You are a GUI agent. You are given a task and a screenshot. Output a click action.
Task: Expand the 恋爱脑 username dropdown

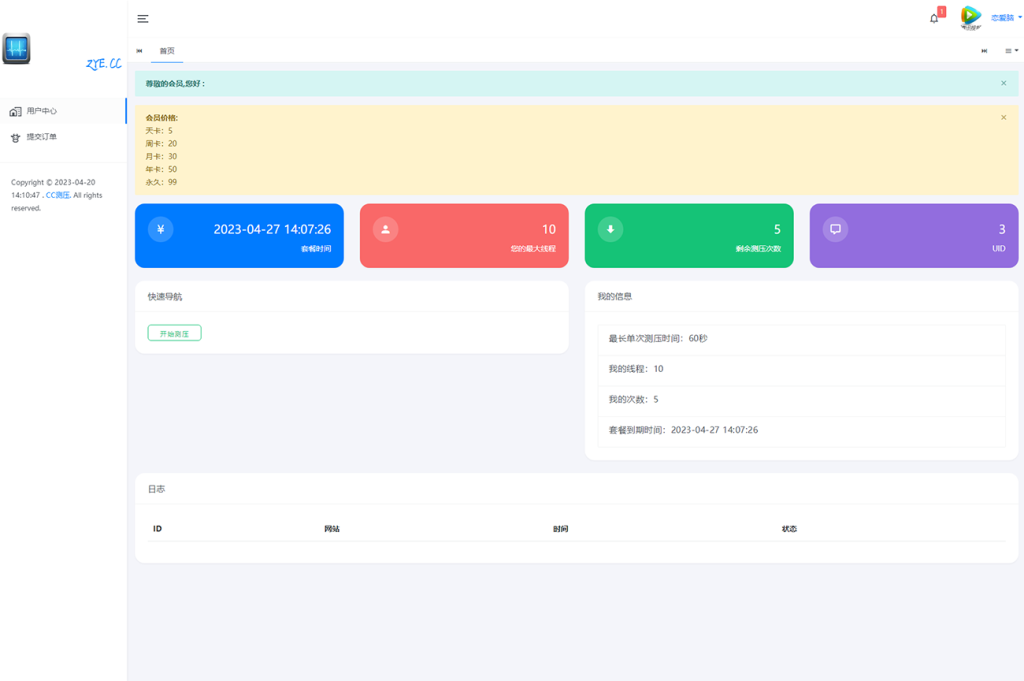(x=1005, y=18)
